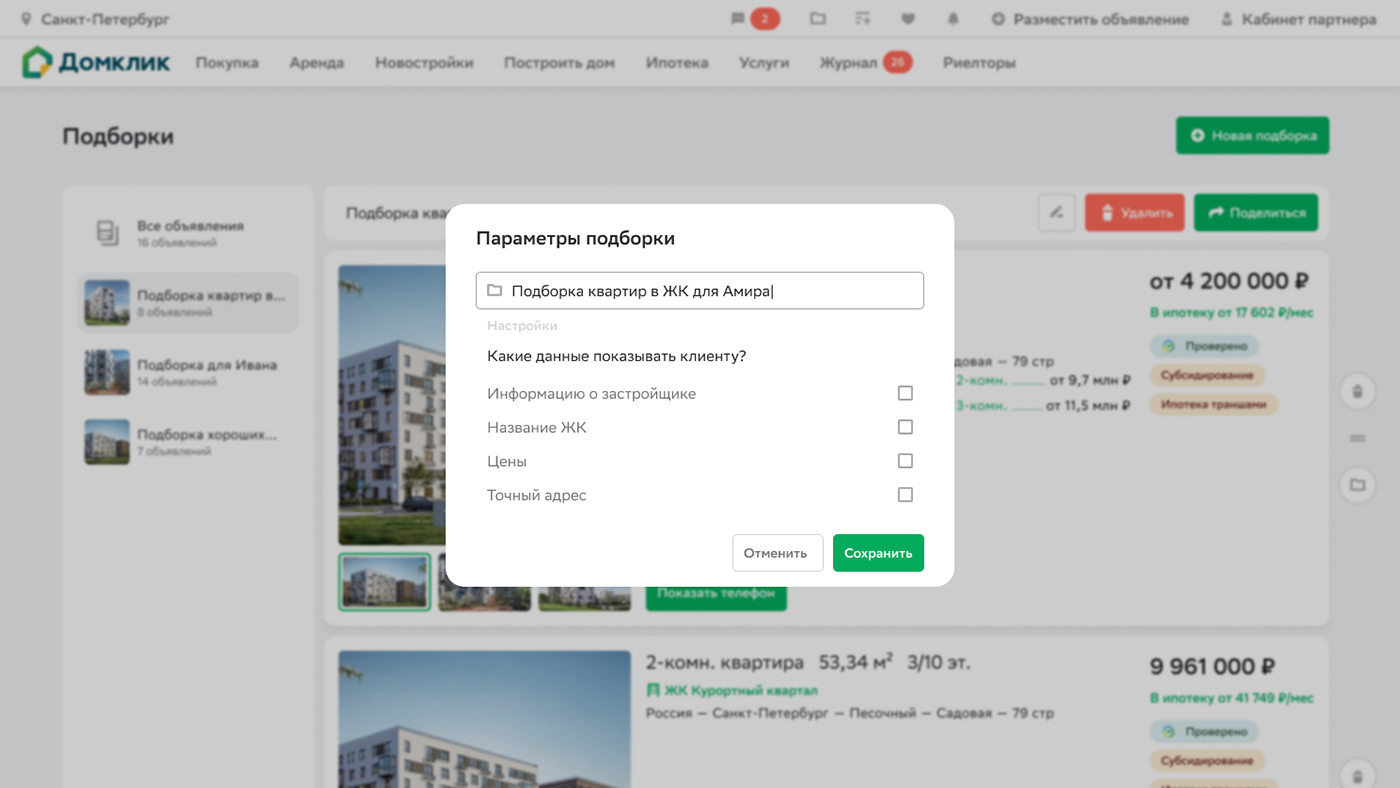The width and height of the screenshot is (1400, 788).
Task: Go to the Новостройки menu section
Action: [424, 63]
